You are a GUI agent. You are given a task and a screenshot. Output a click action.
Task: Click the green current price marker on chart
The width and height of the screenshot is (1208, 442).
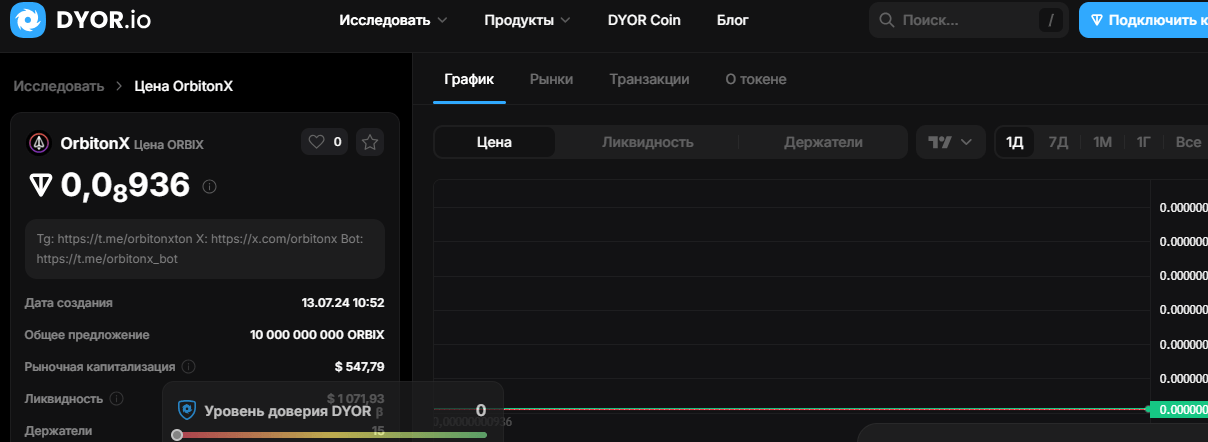tap(1178, 409)
